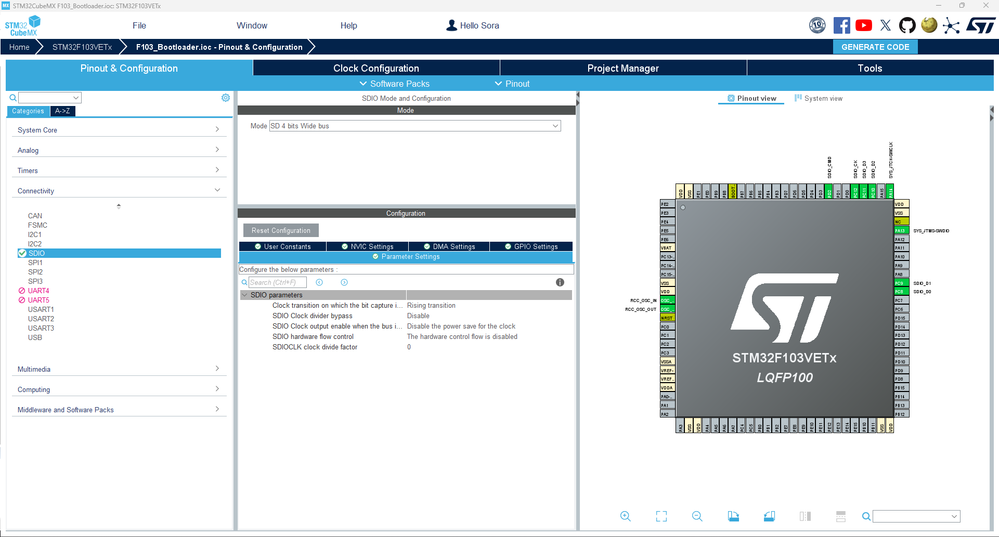The width and height of the screenshot is (999, 537).
Task: Toggle the horizontal split view icon
Action: pos(841,516)
